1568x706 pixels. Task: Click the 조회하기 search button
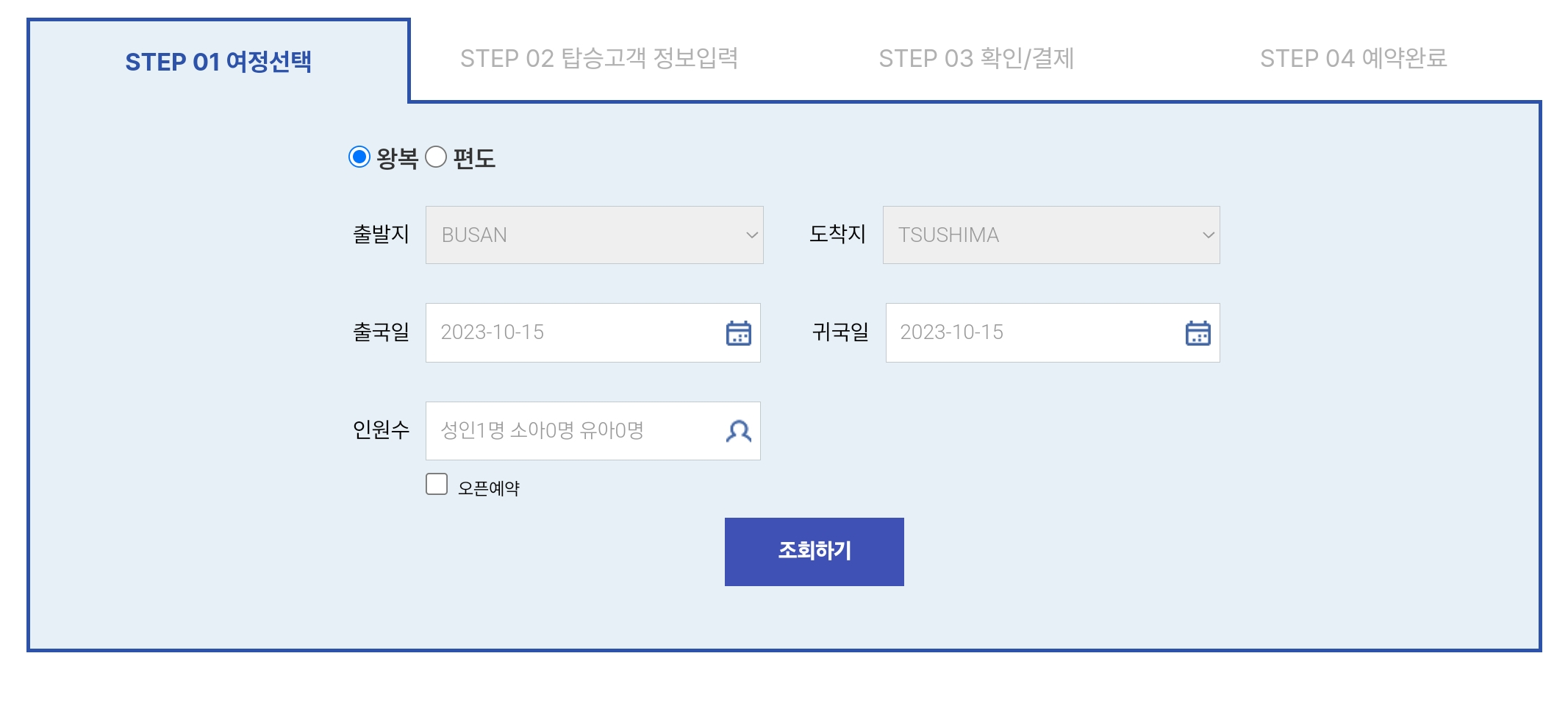[814, 551]
